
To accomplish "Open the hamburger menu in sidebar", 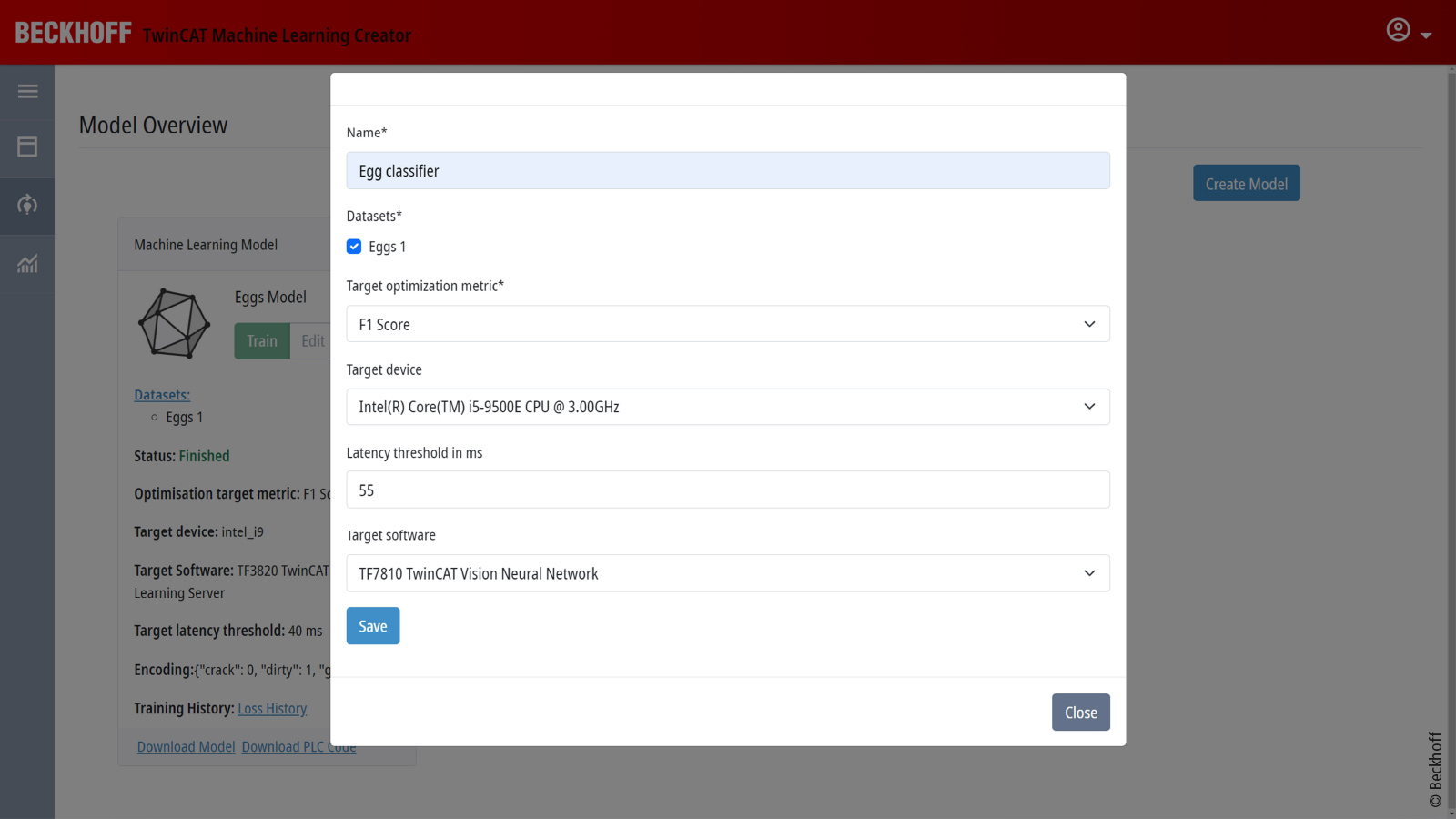I will coord(27,91).
